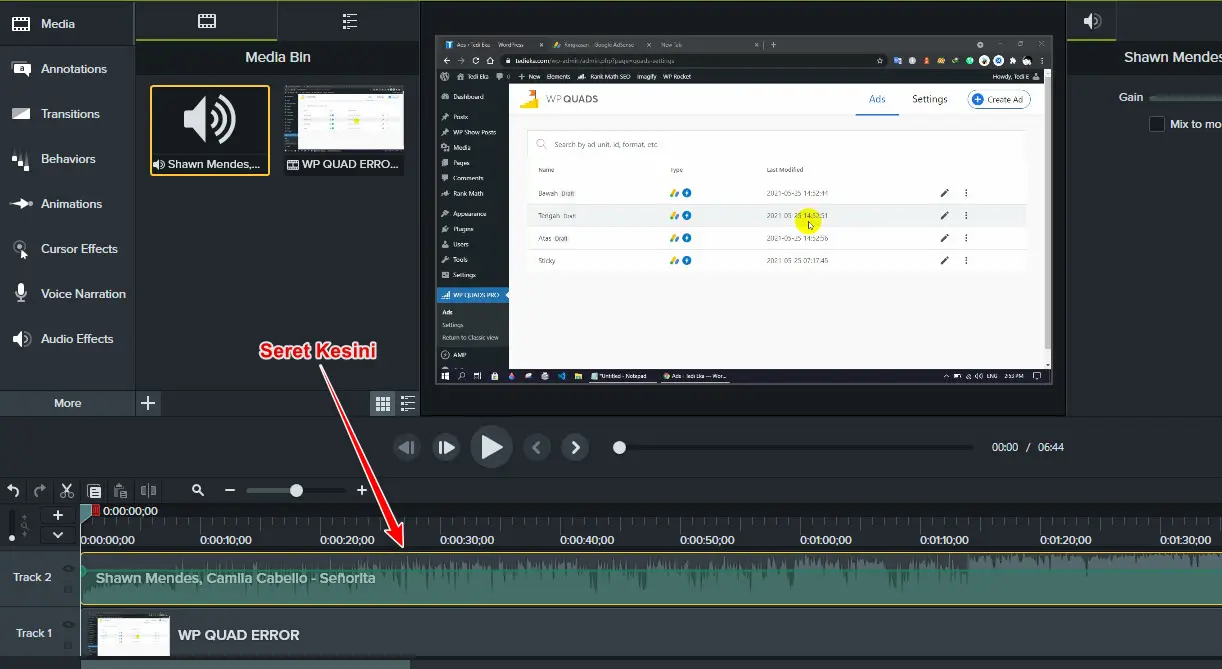Hide Track 1 with its eye icon

click(69, 623)
